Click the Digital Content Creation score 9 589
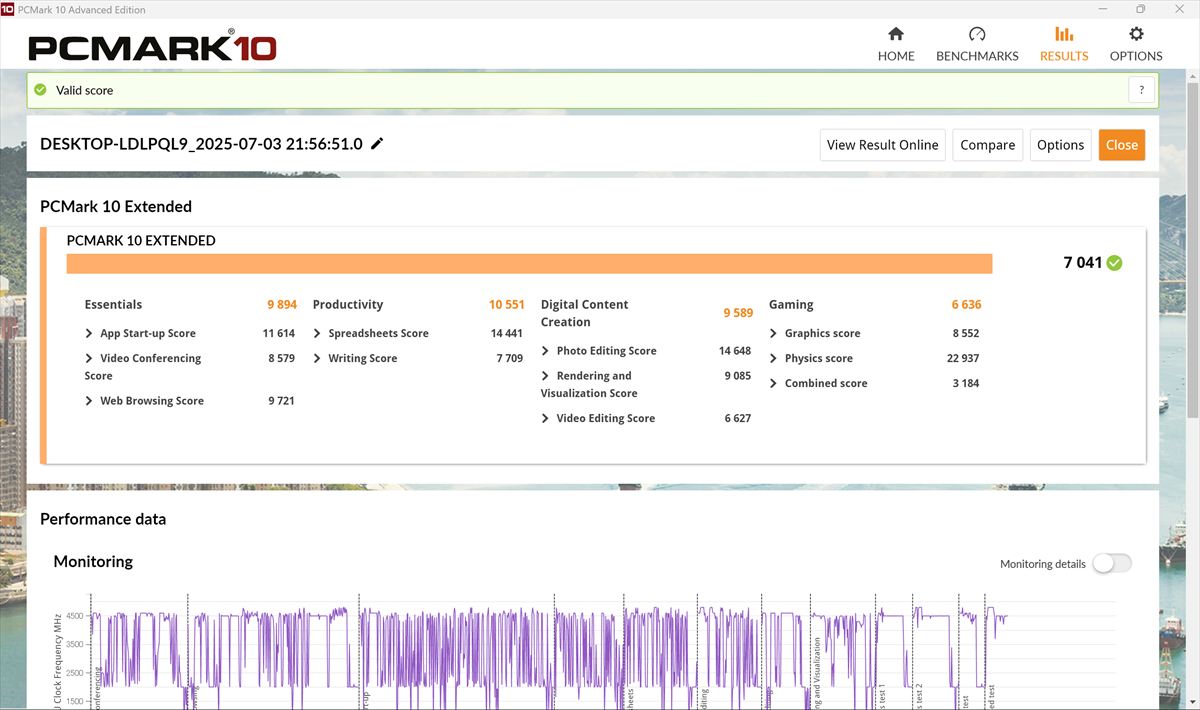Screen dimensions: 1200x710 tap(738, 313)
